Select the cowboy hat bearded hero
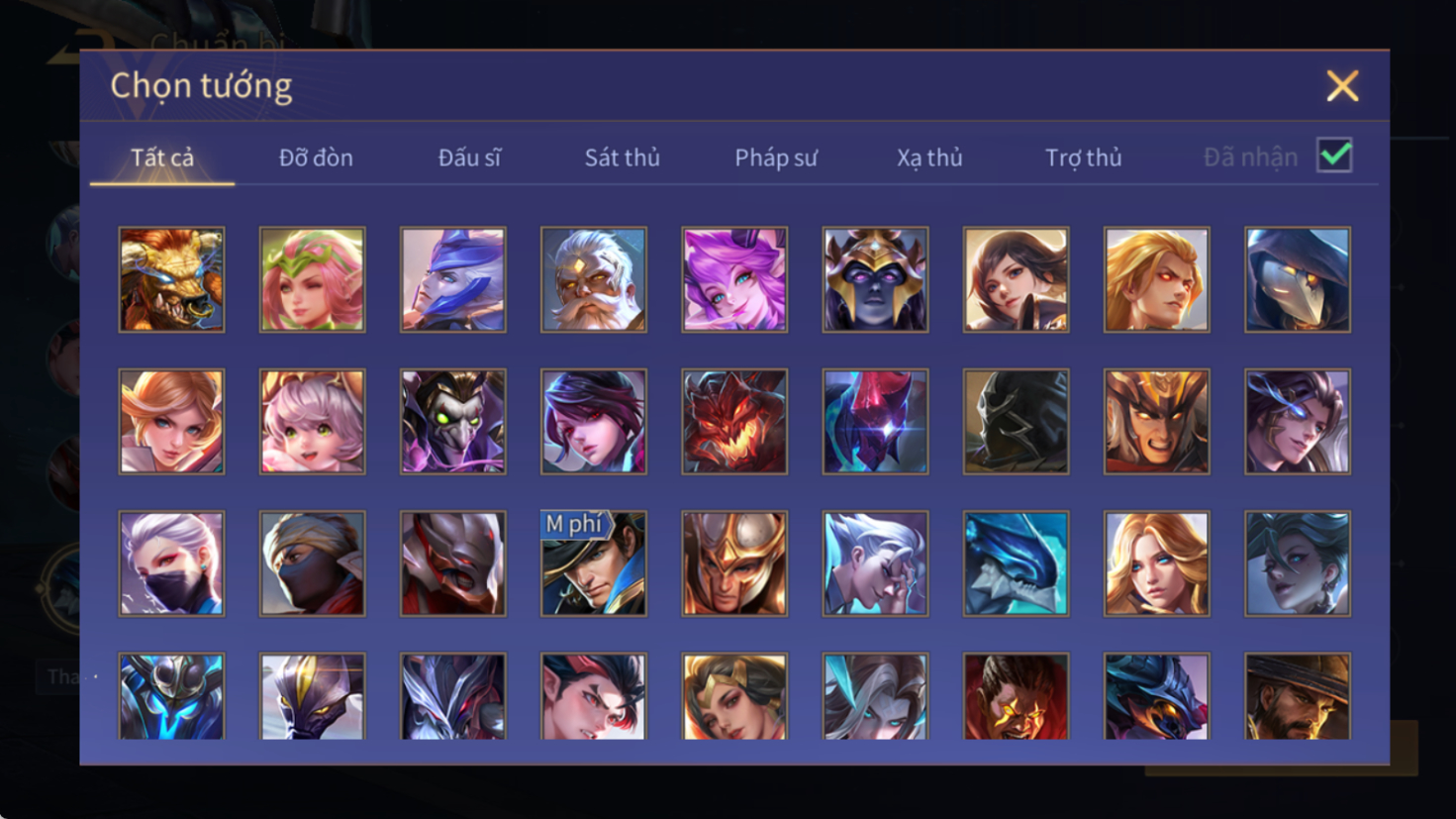Viewport: 1456px width, 819px height. tap(1298, 696)
